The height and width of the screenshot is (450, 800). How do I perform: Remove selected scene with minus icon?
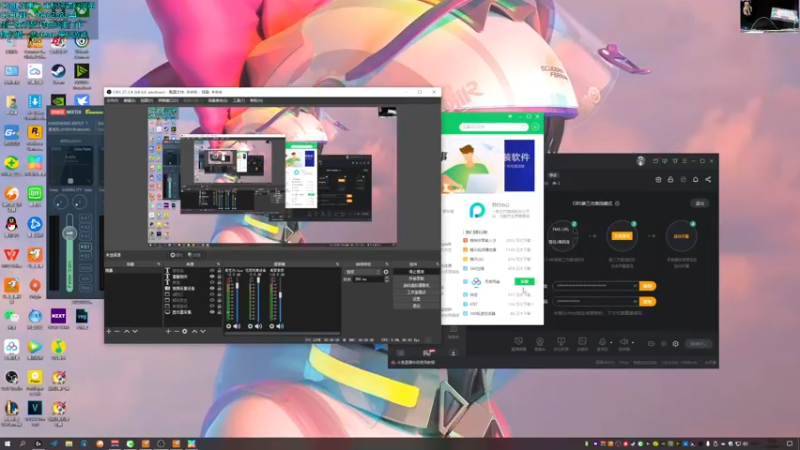pos(117,332)
